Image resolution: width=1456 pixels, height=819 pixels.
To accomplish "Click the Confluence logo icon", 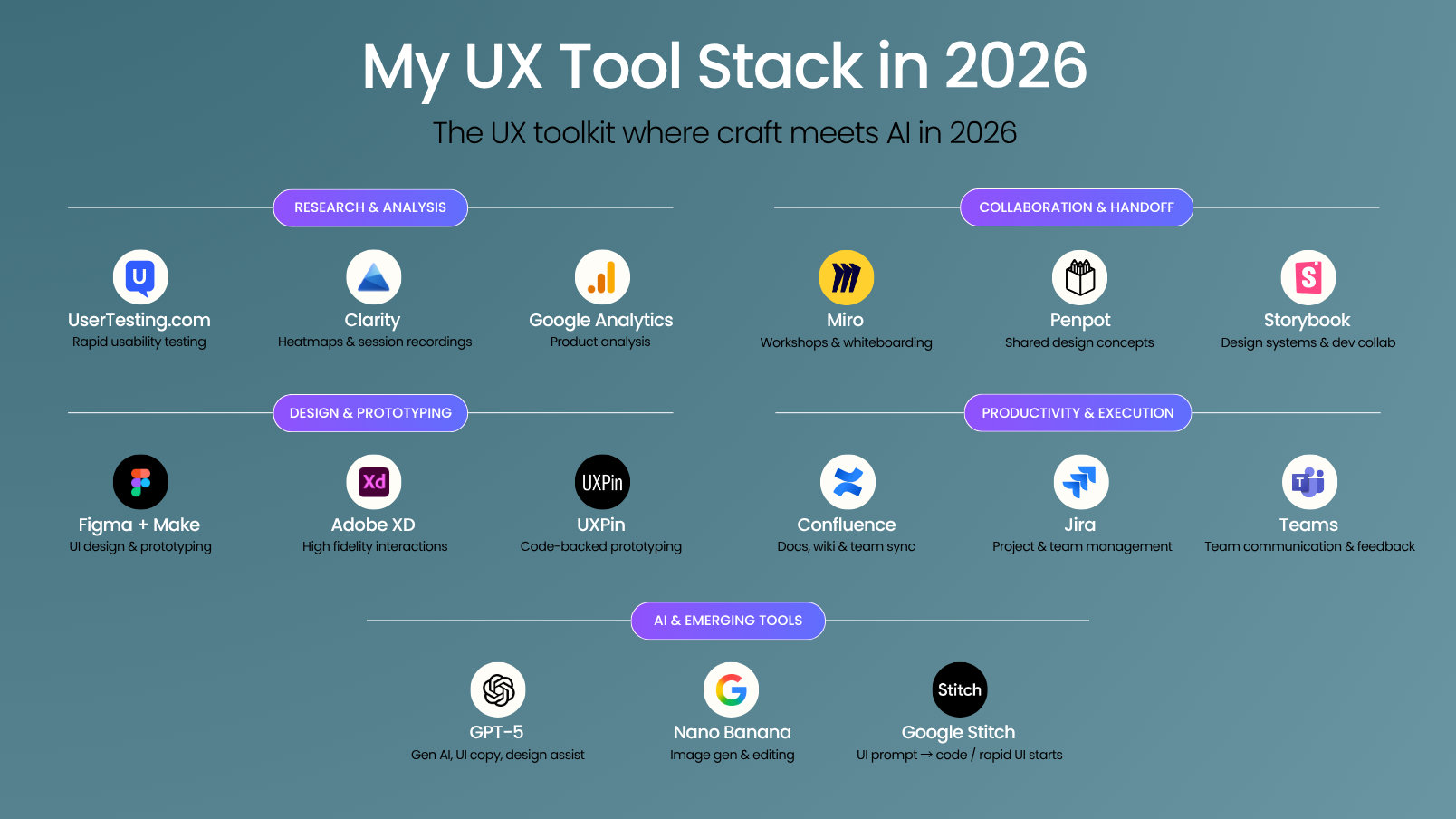I will tap(848, 482).
